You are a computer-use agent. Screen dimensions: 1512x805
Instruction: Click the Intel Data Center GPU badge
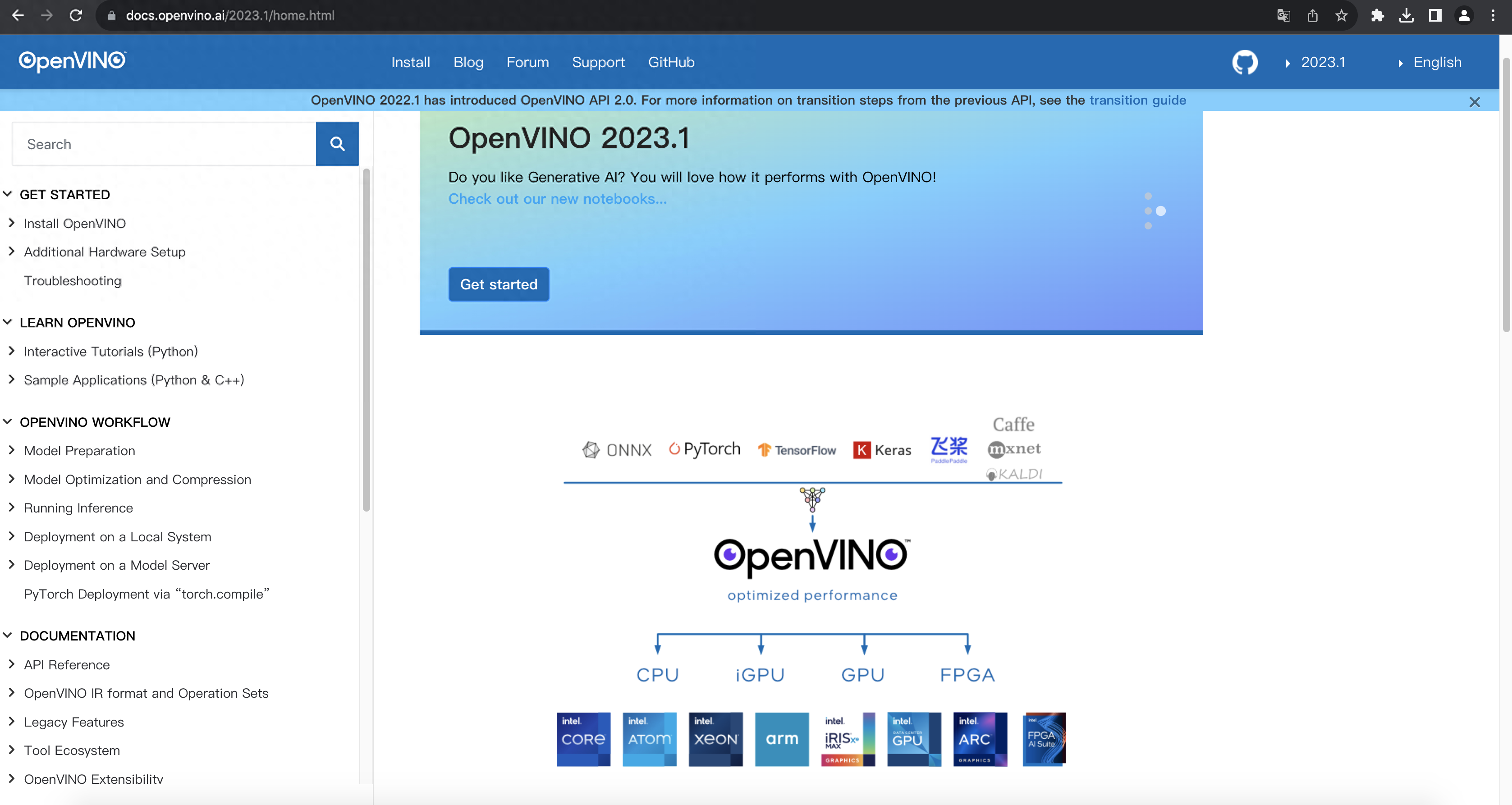[x=914, y=739]
